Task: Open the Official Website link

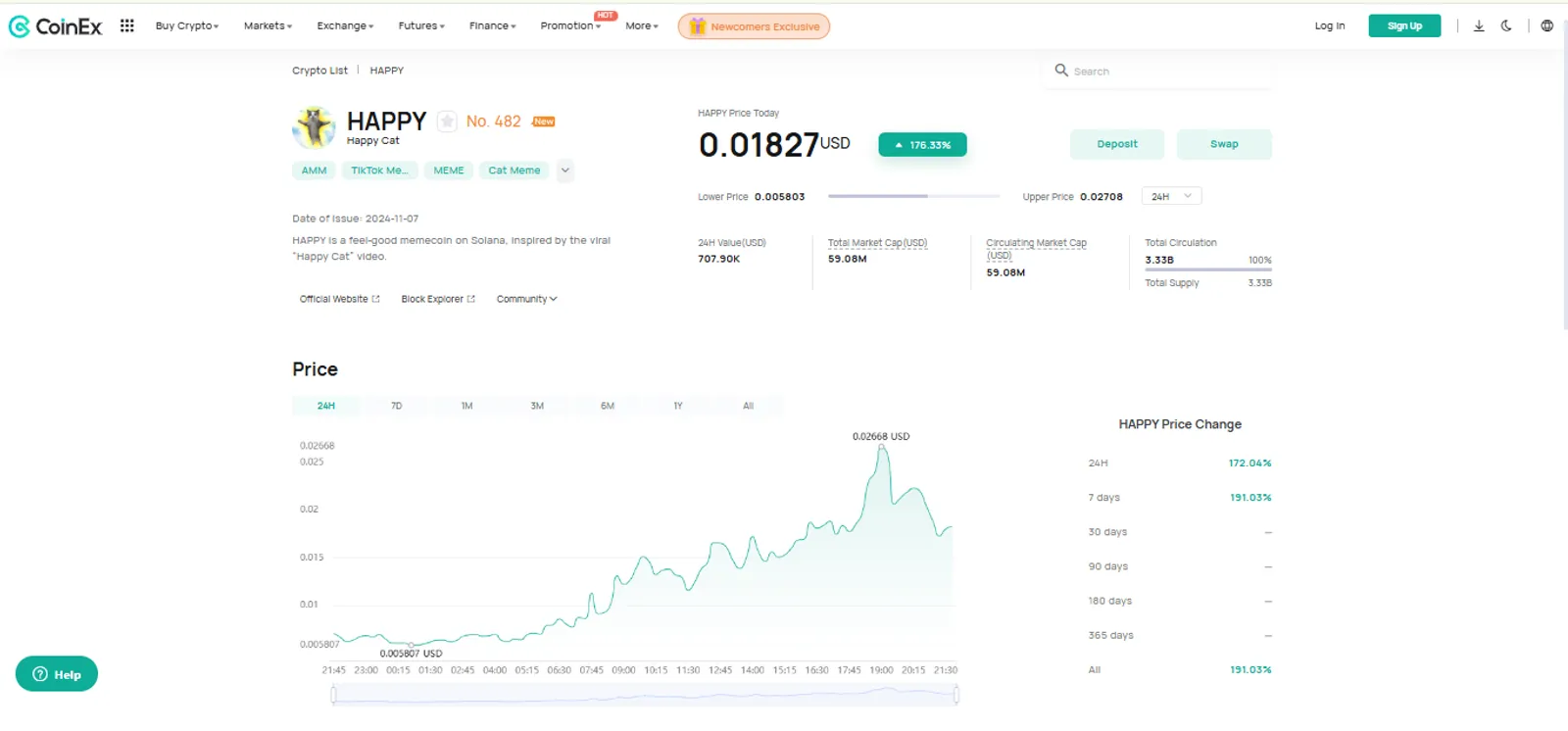Action: pyautogui.click(x=339, y=299)
